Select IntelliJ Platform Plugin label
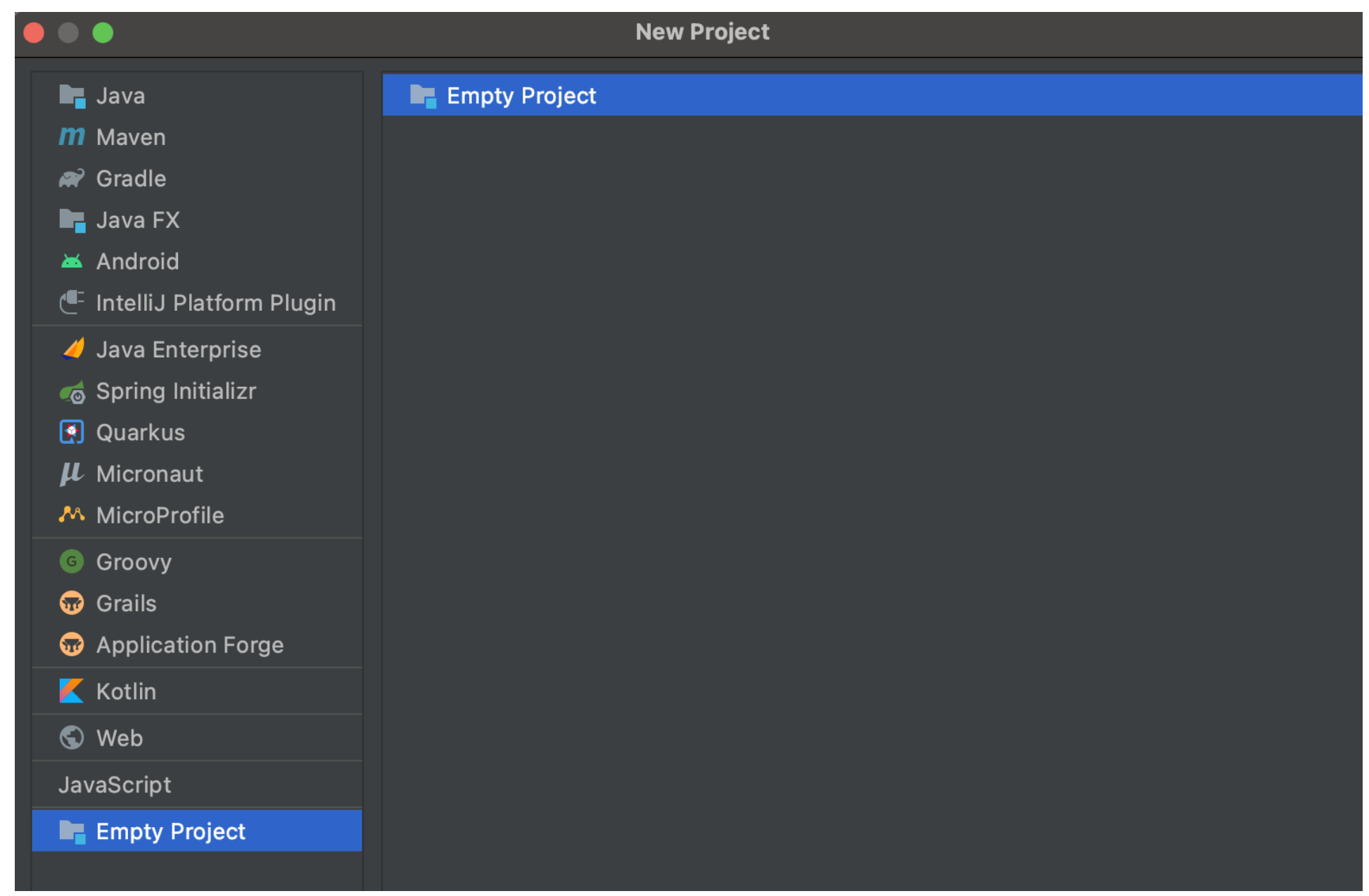Image resolution: width=1369 pixels, height=896 pixels. 216,303
